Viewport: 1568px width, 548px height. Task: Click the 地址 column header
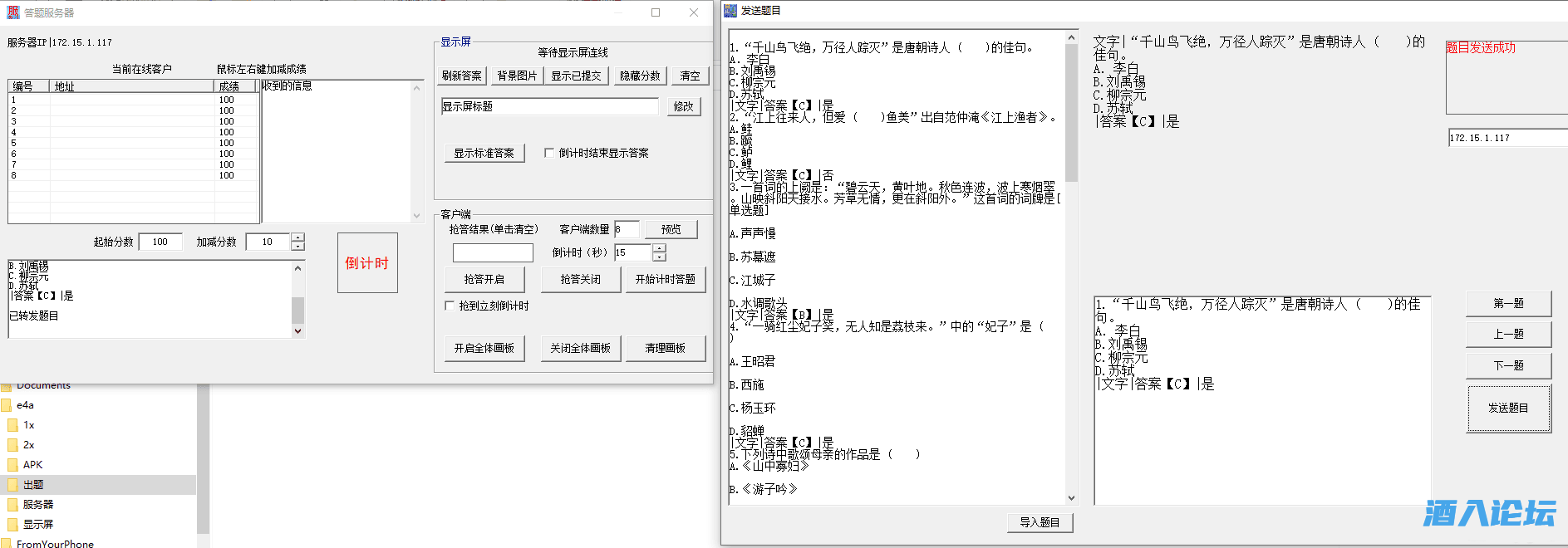coord(131,86)
